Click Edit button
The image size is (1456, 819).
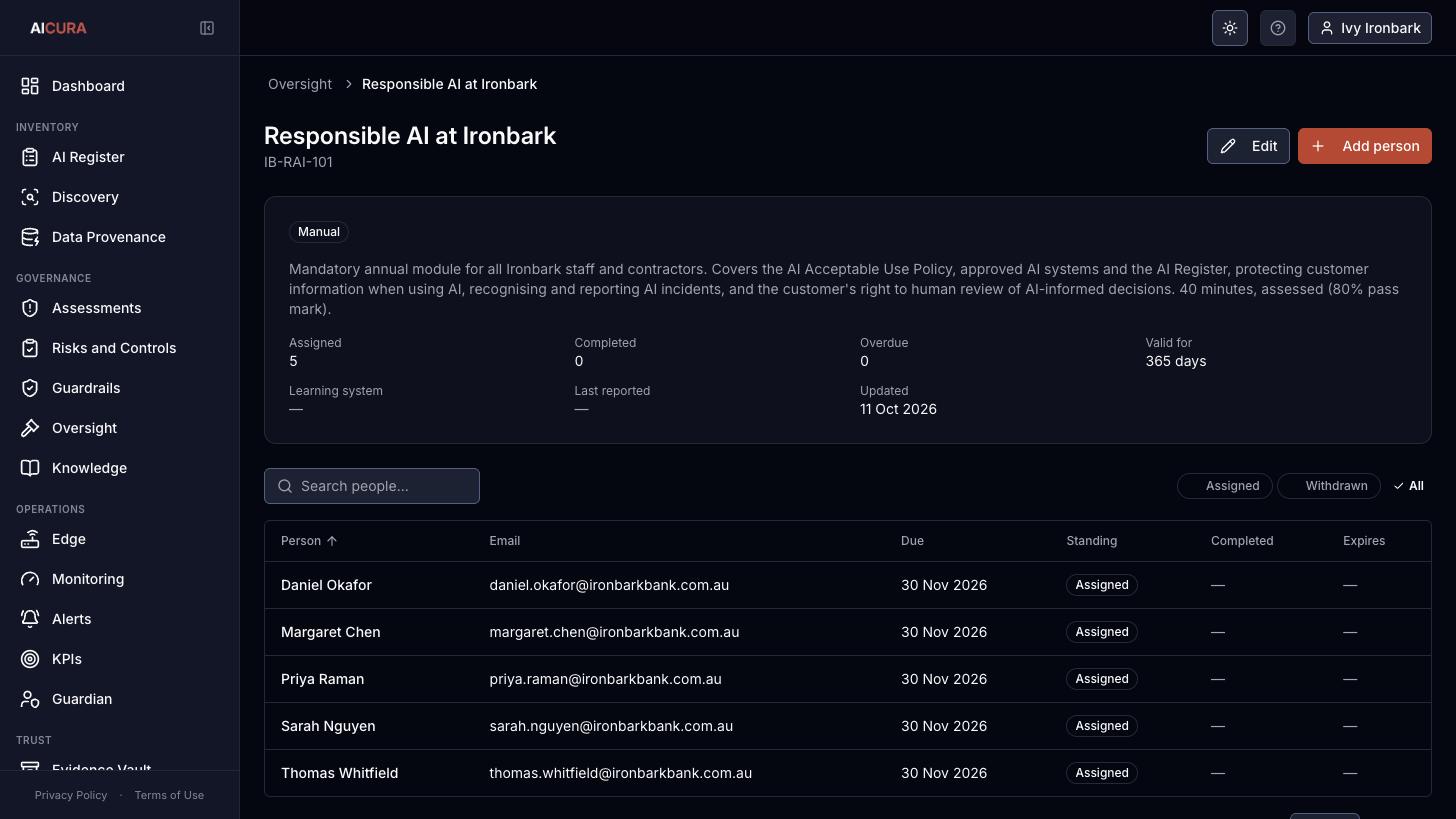(1248, 146)
